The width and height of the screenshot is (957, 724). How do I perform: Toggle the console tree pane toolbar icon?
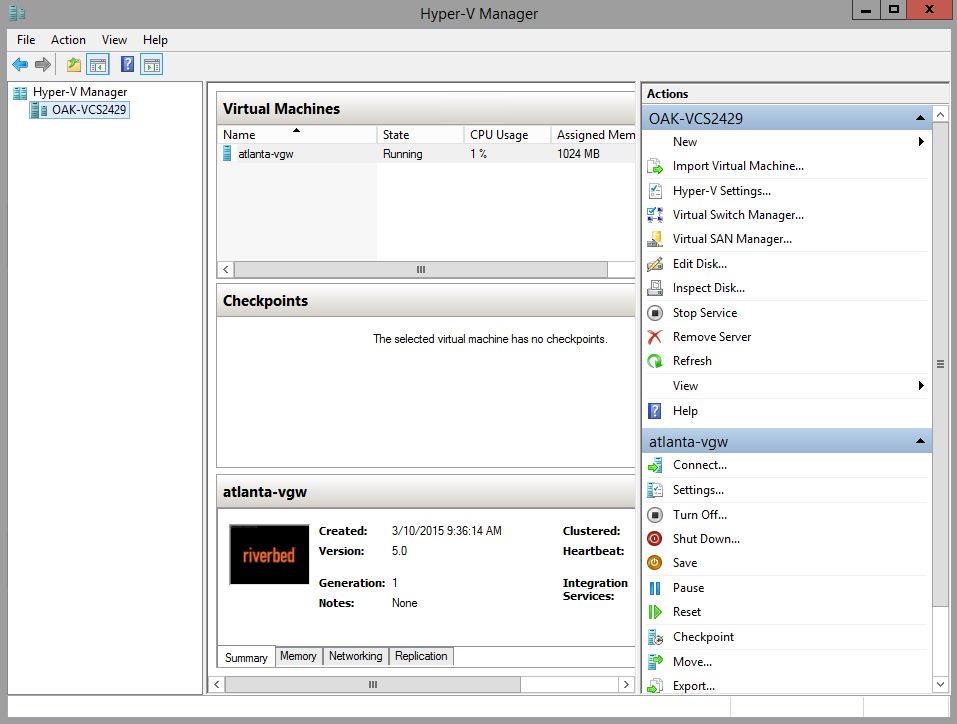(x=98, y=64)
